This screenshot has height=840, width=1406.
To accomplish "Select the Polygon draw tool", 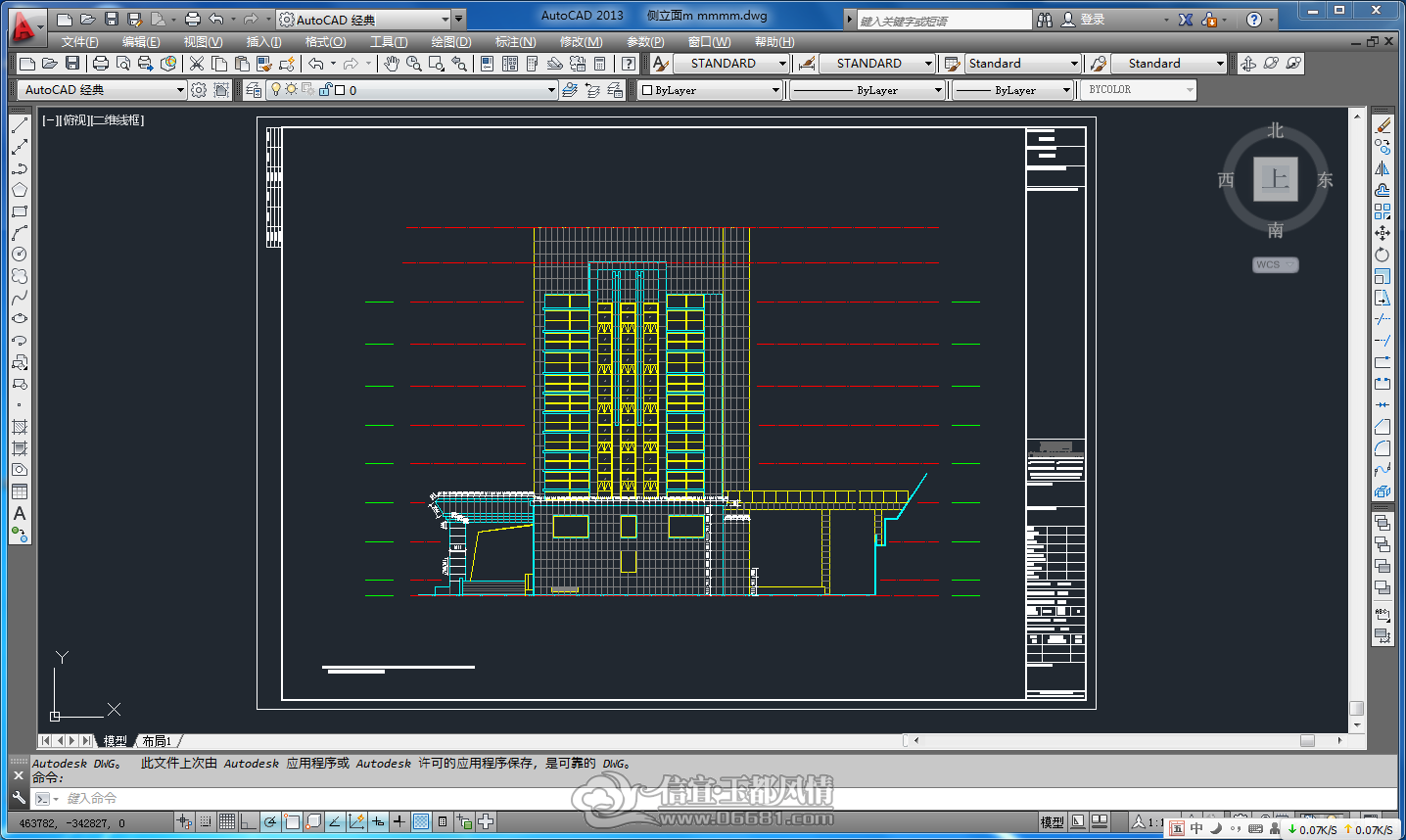I will pyautogui.click(x=20, y=190).
